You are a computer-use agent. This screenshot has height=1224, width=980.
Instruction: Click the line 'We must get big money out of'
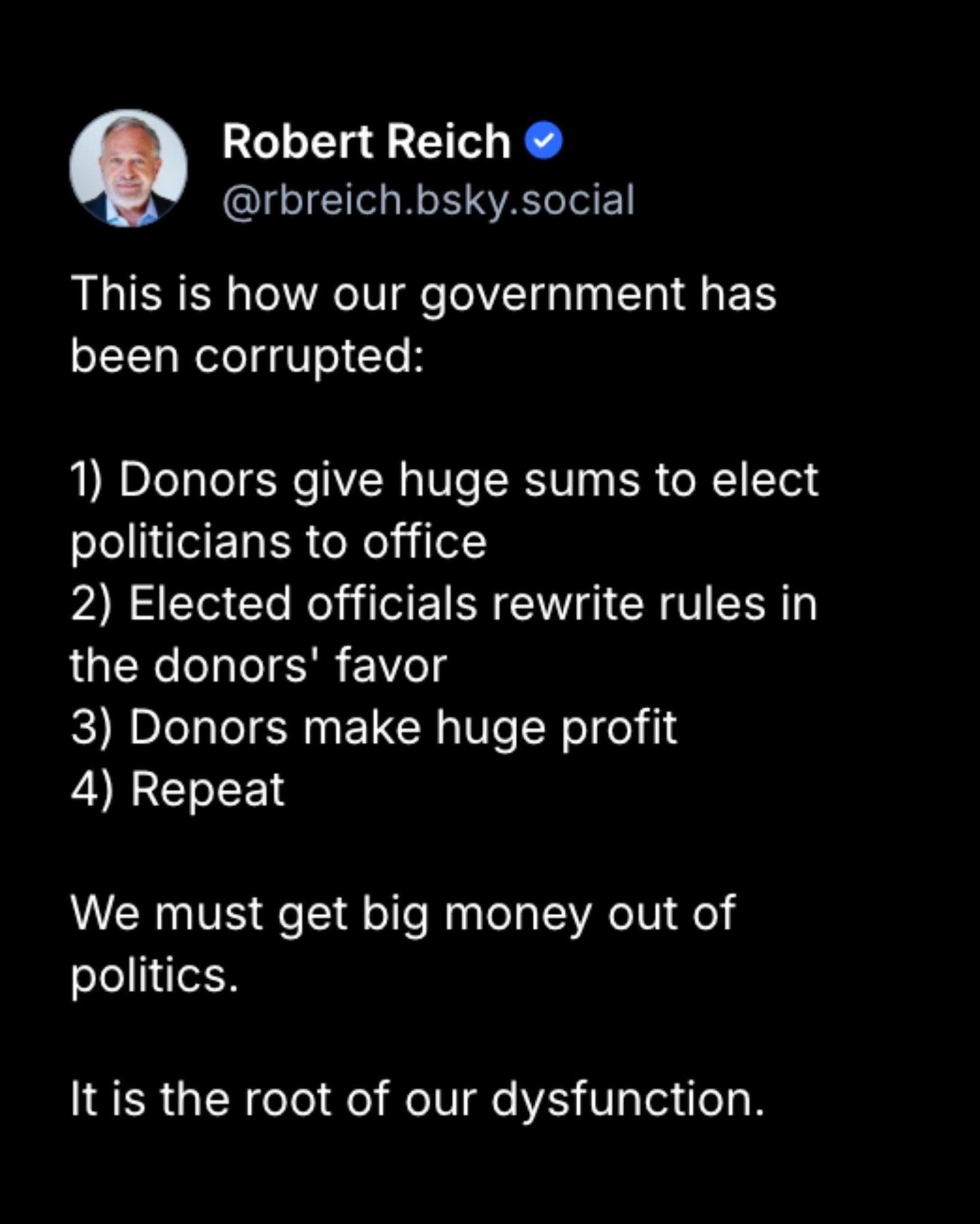tap(403, 914)
